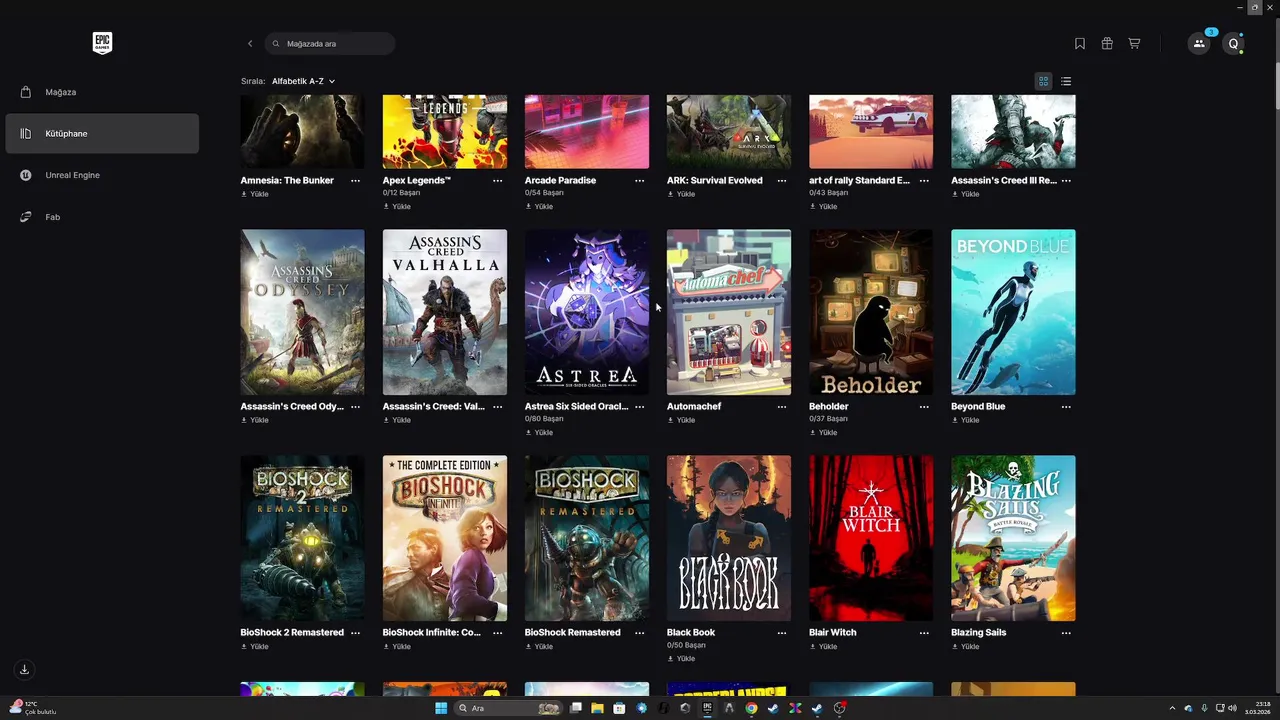This screenshot has height=720, width=1280.
Task: Open options menu for Arcade Paradise
Action: click(x=639, y=181)
